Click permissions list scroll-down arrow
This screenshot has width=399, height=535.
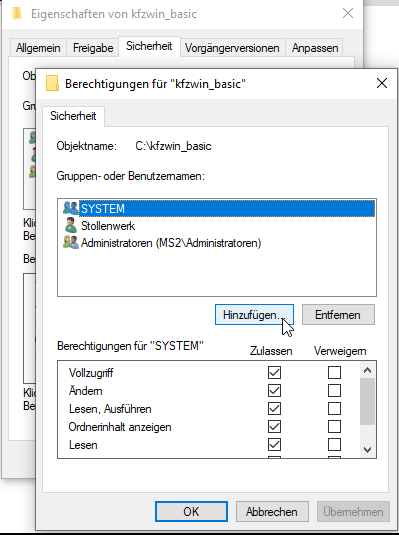pyautogui.click(x=367, y=449)
